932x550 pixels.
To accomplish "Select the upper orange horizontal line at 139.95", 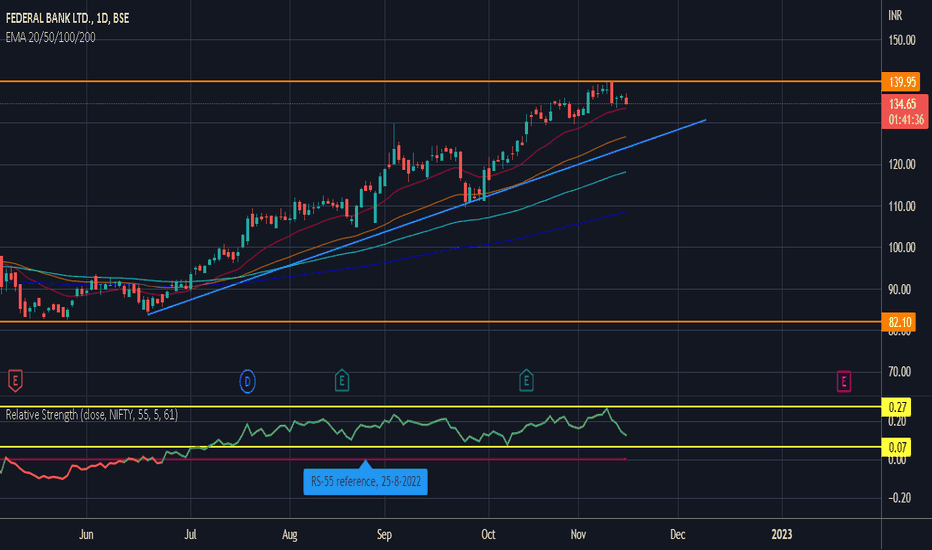I will pyautogui.click(x=440, y=81).
